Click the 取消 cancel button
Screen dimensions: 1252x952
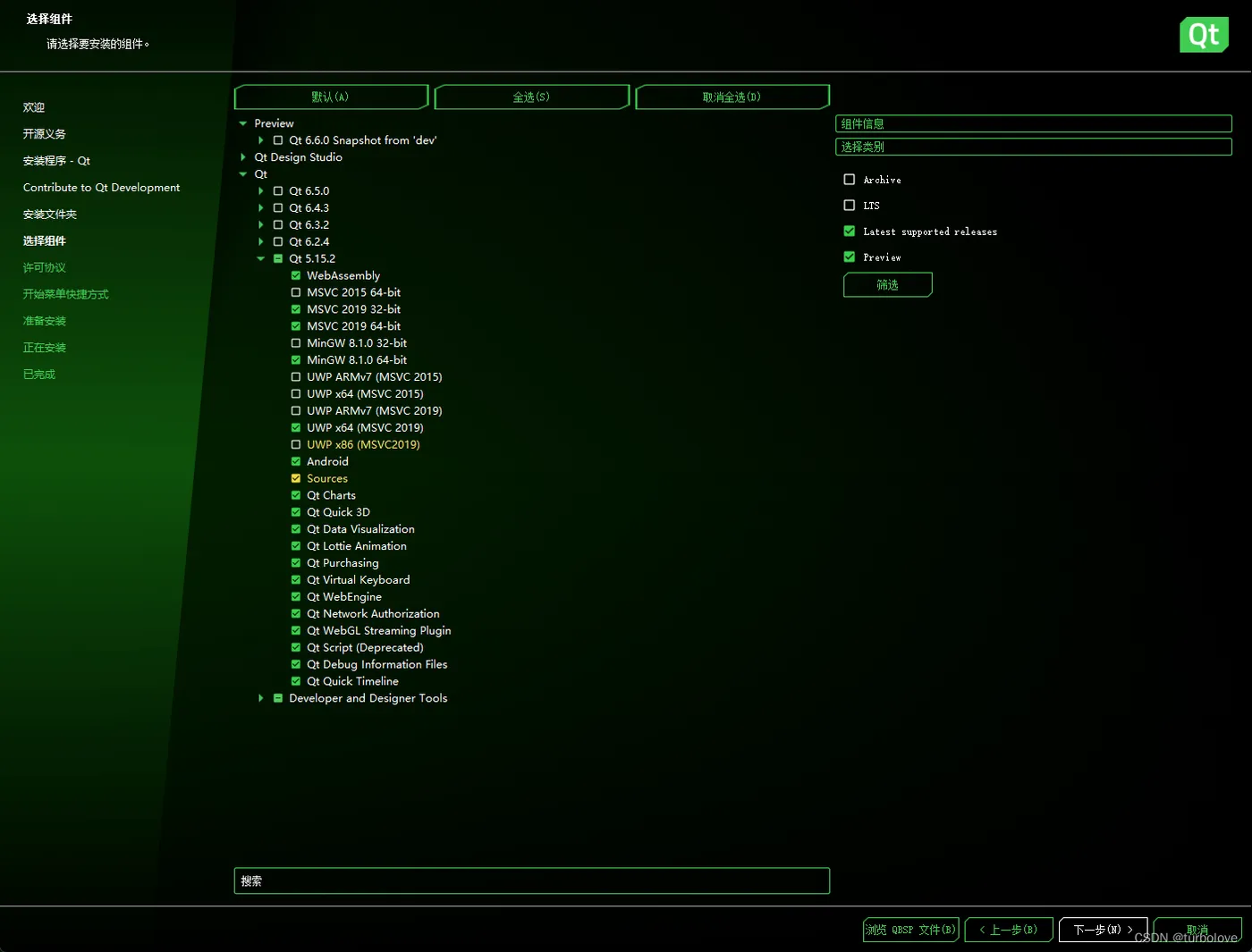coord(1197,930)
